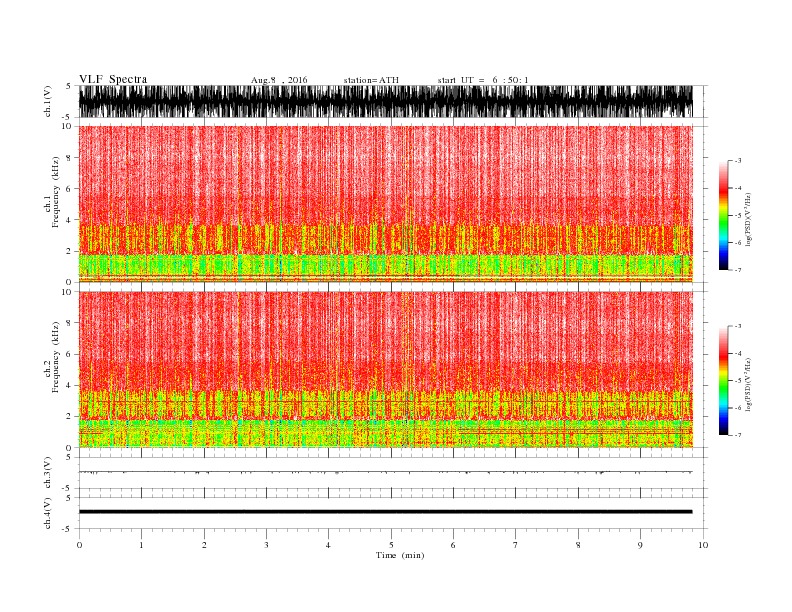The image size is (792, 612).
Task: Click the "-5" tick on ch.1 colorbar
Action: point(737,215)
